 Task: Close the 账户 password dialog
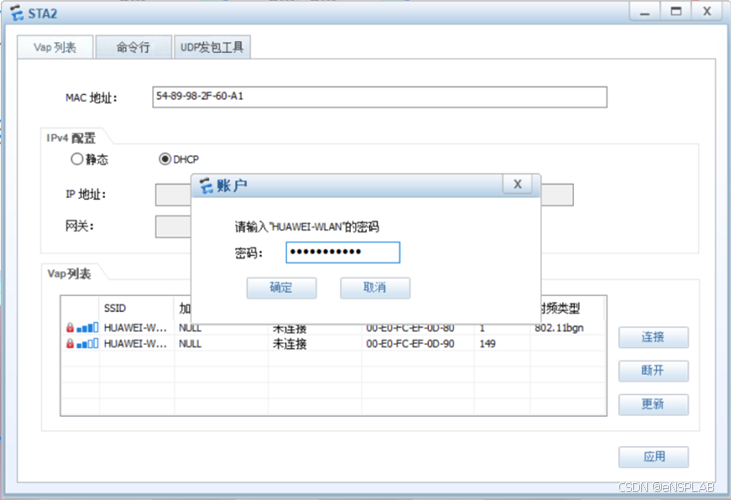517,185
